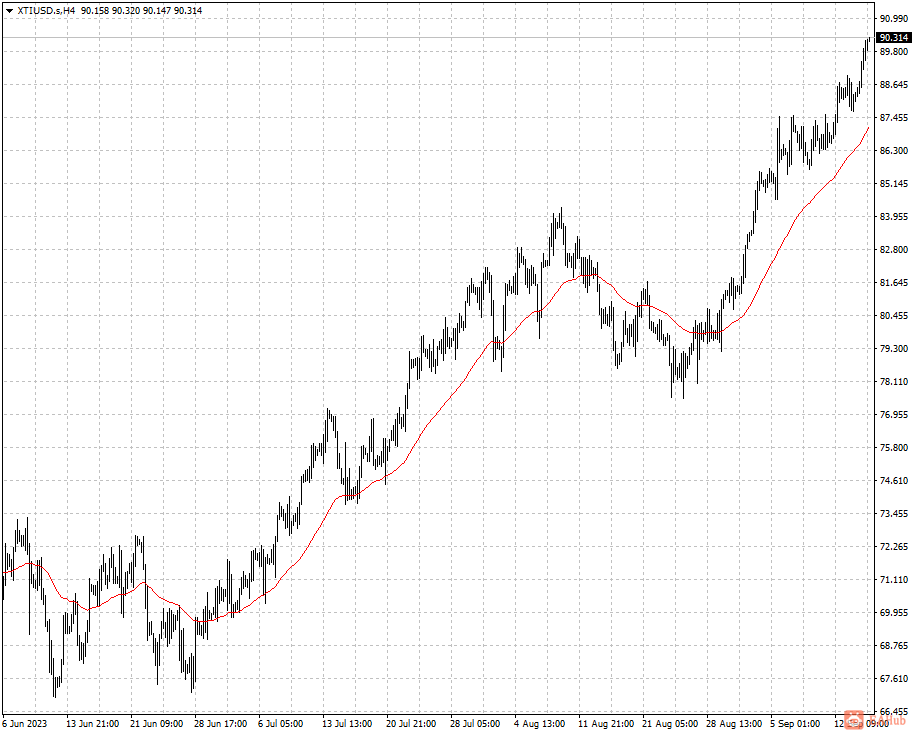This screenshot has height=735, width=915.
Task: Click the 66.455 price axis label
Action: [x=893, y=712]
